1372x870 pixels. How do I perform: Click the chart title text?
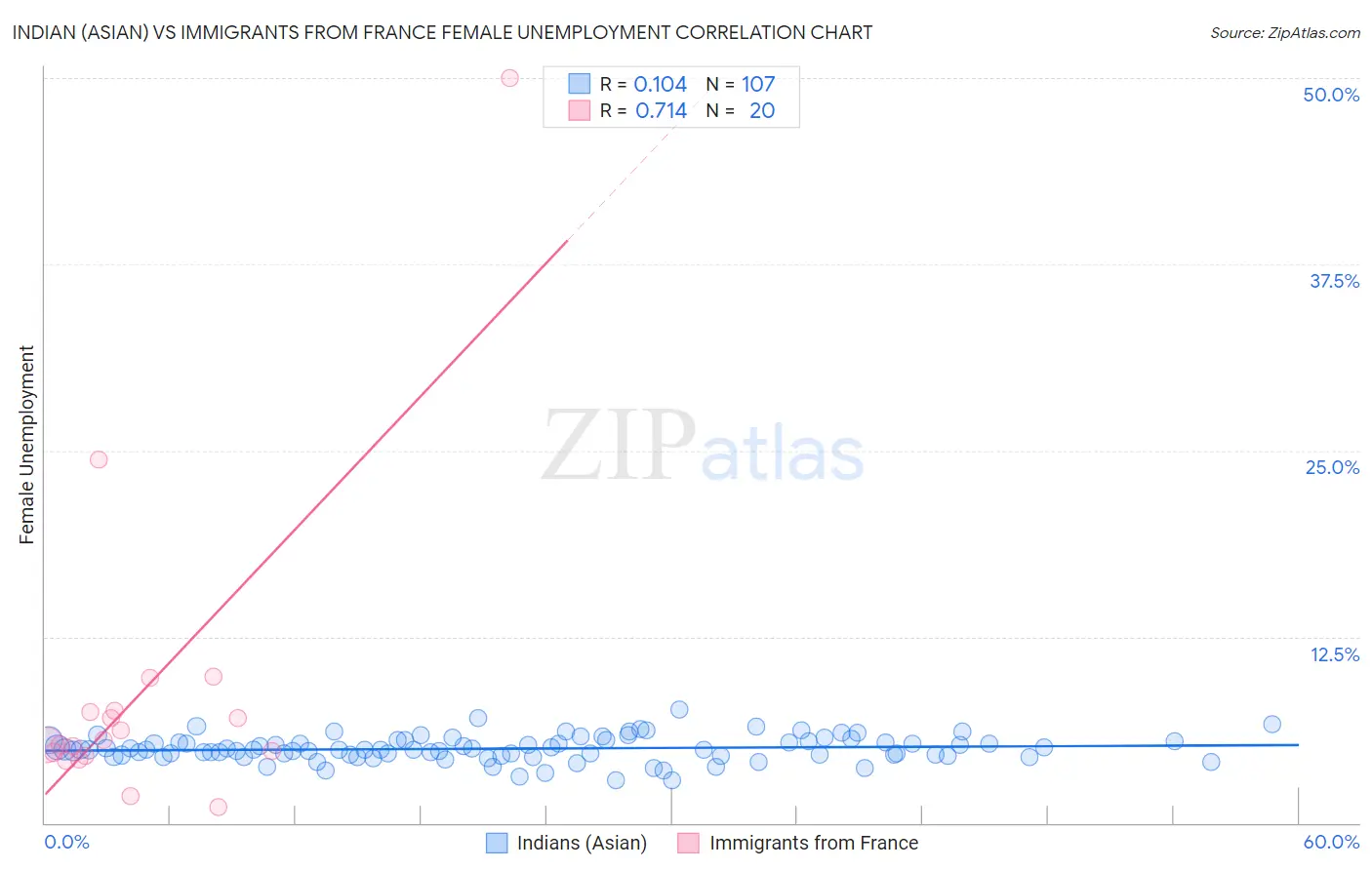tap(442, 32)
